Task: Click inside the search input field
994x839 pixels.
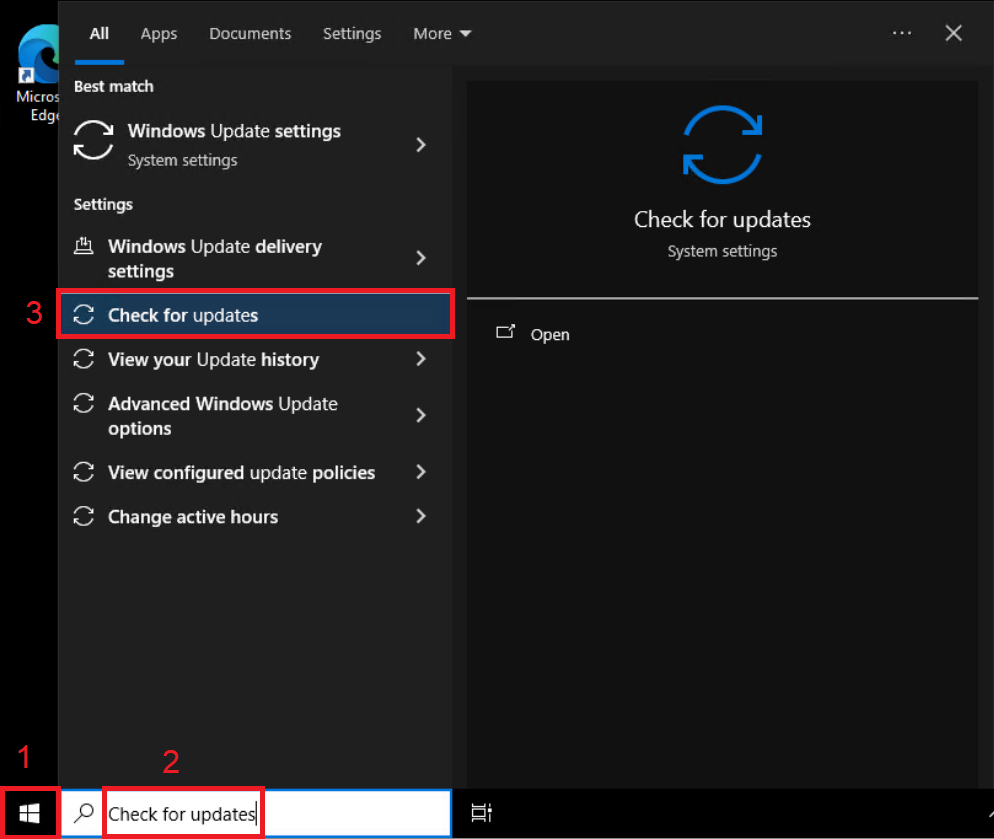Action: coord(180,813)
